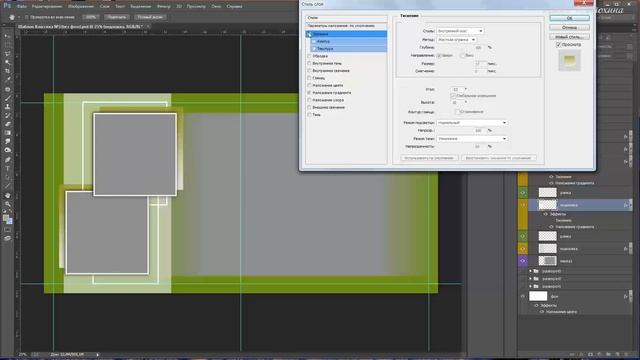The image size is (640, 360).
Task: Click Использовать по умолчанию button
Action: 429,158
